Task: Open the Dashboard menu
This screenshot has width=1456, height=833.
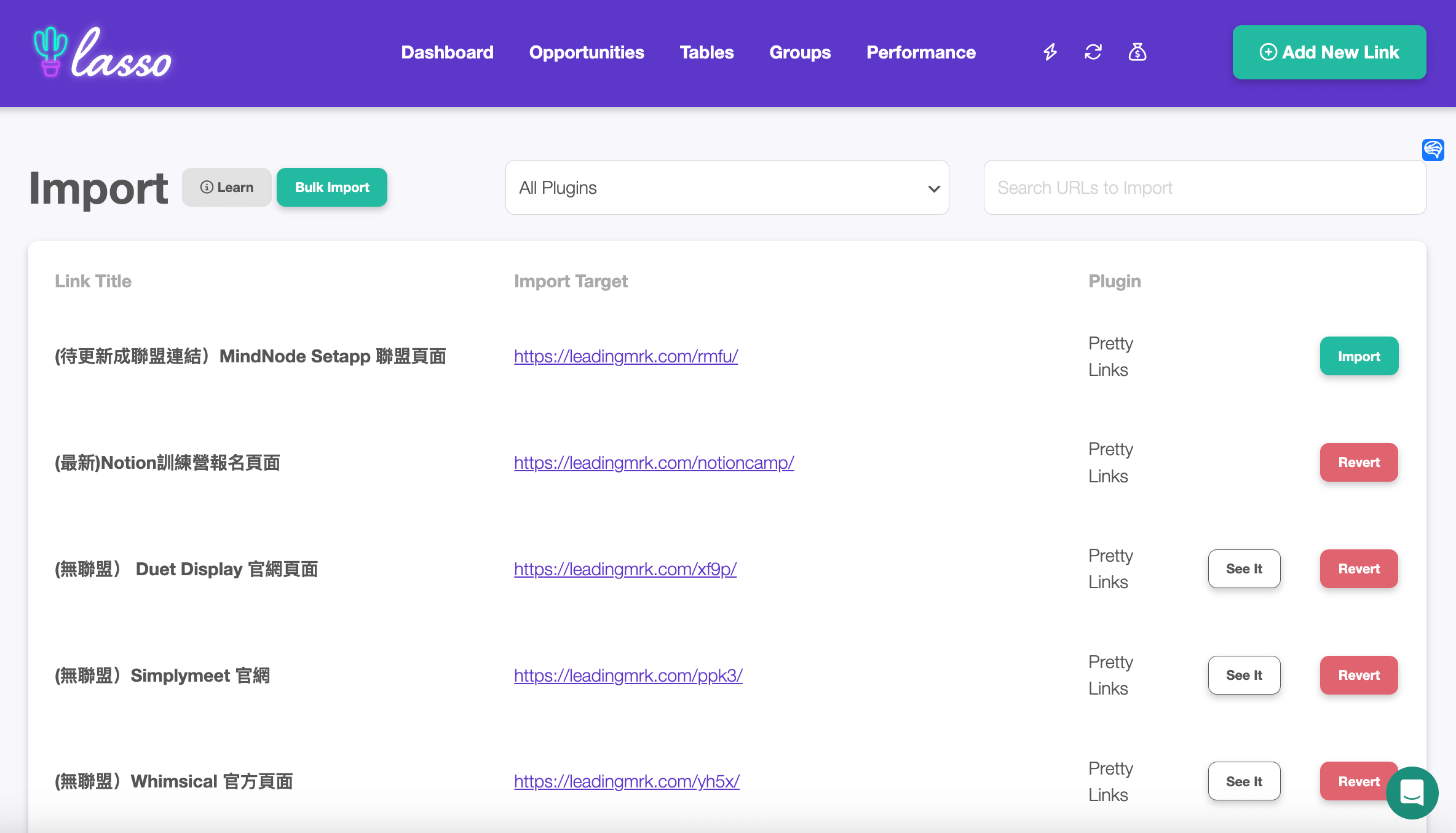Action: [x=448, y=52]
